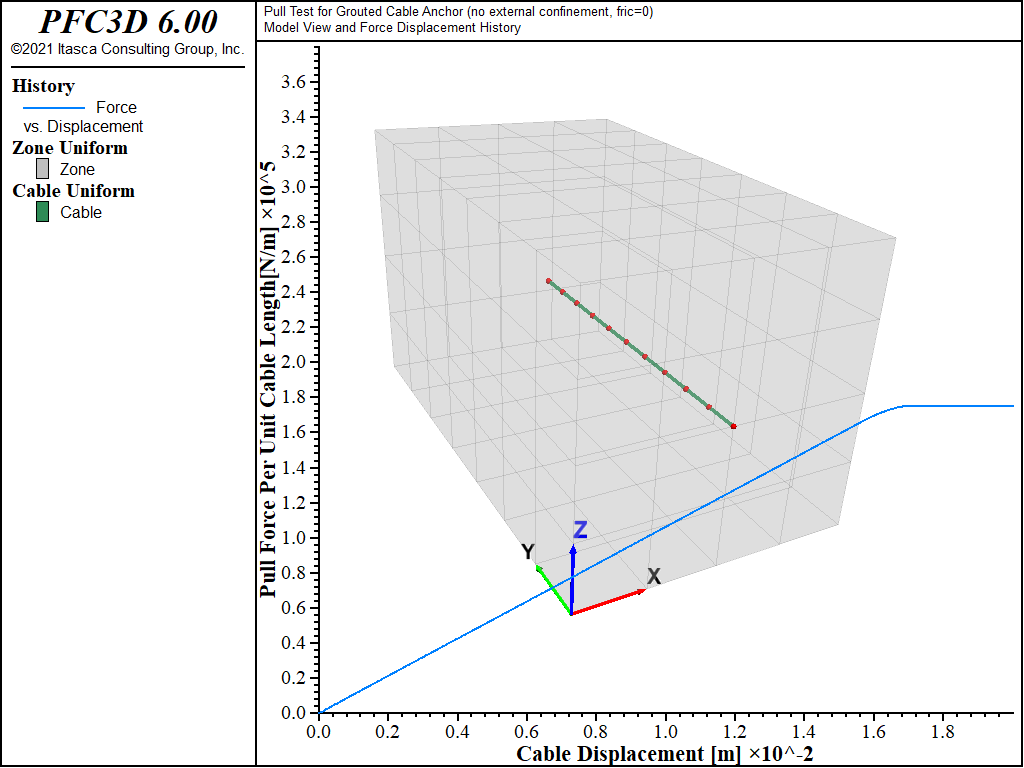Click the green cable element in model
The height and width of the screenshot is (768, 1024).
coord(641,353)
